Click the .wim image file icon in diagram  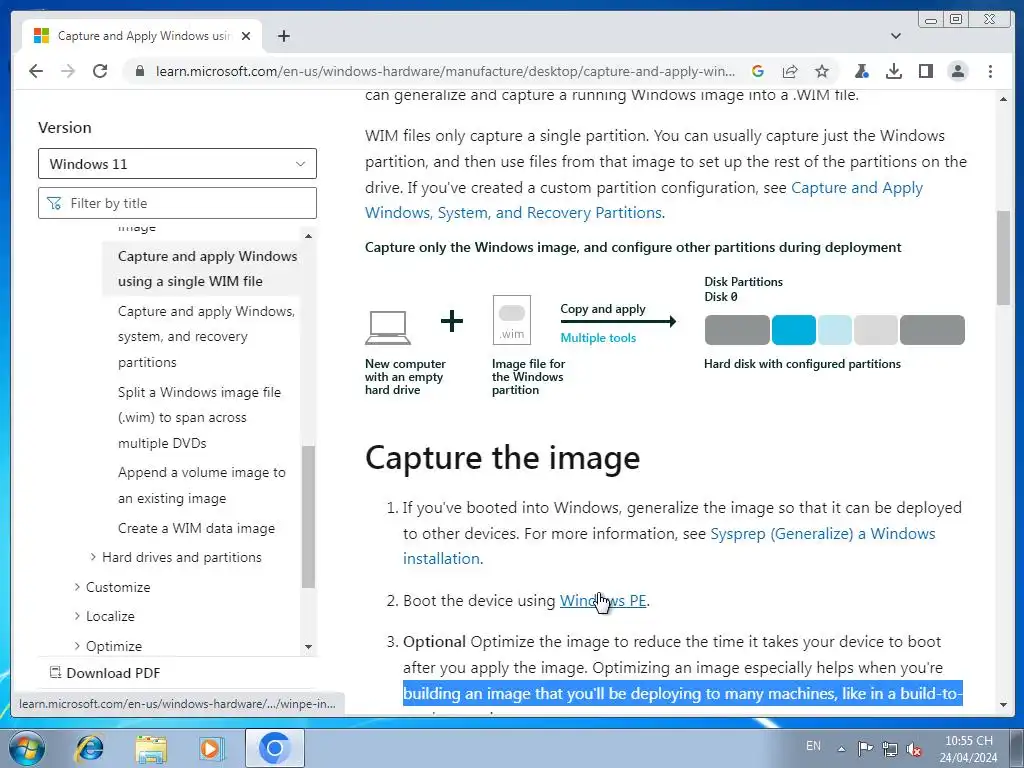[x=511, y=320]
